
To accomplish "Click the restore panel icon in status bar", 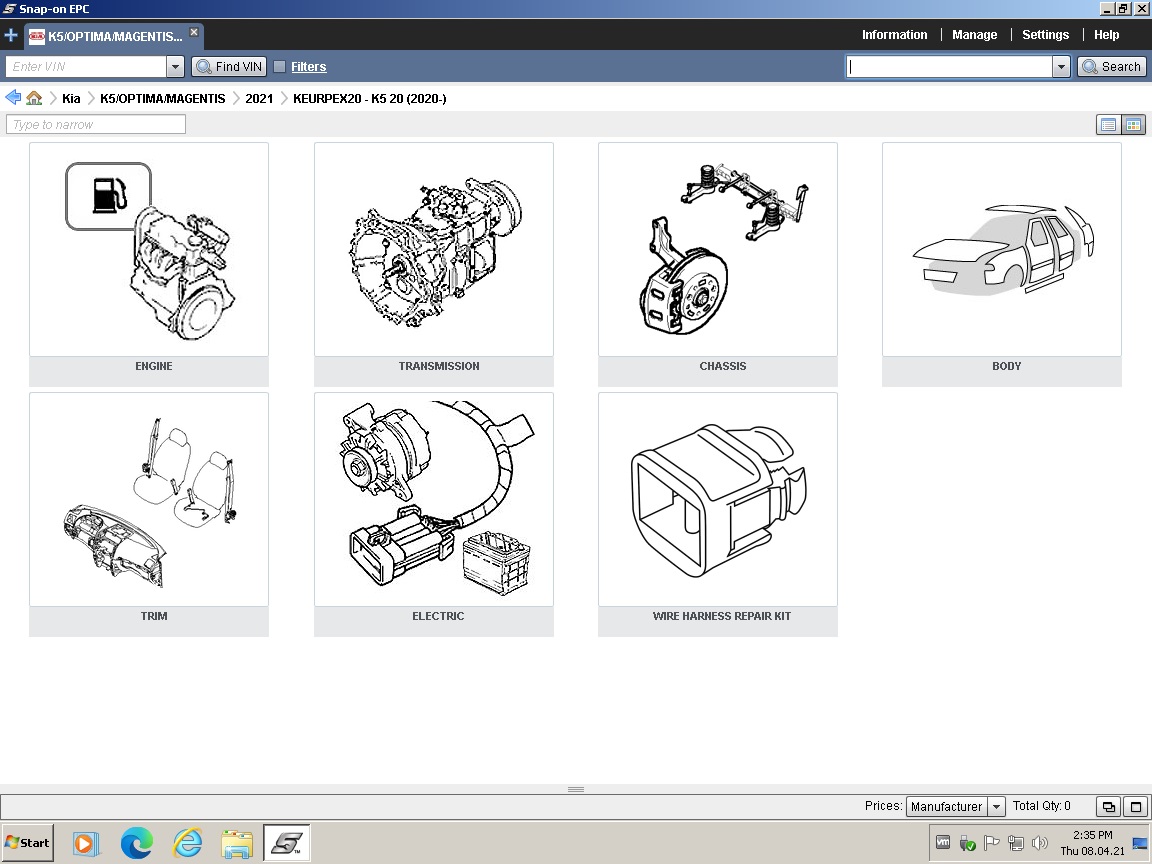I will coord(1108,807).
